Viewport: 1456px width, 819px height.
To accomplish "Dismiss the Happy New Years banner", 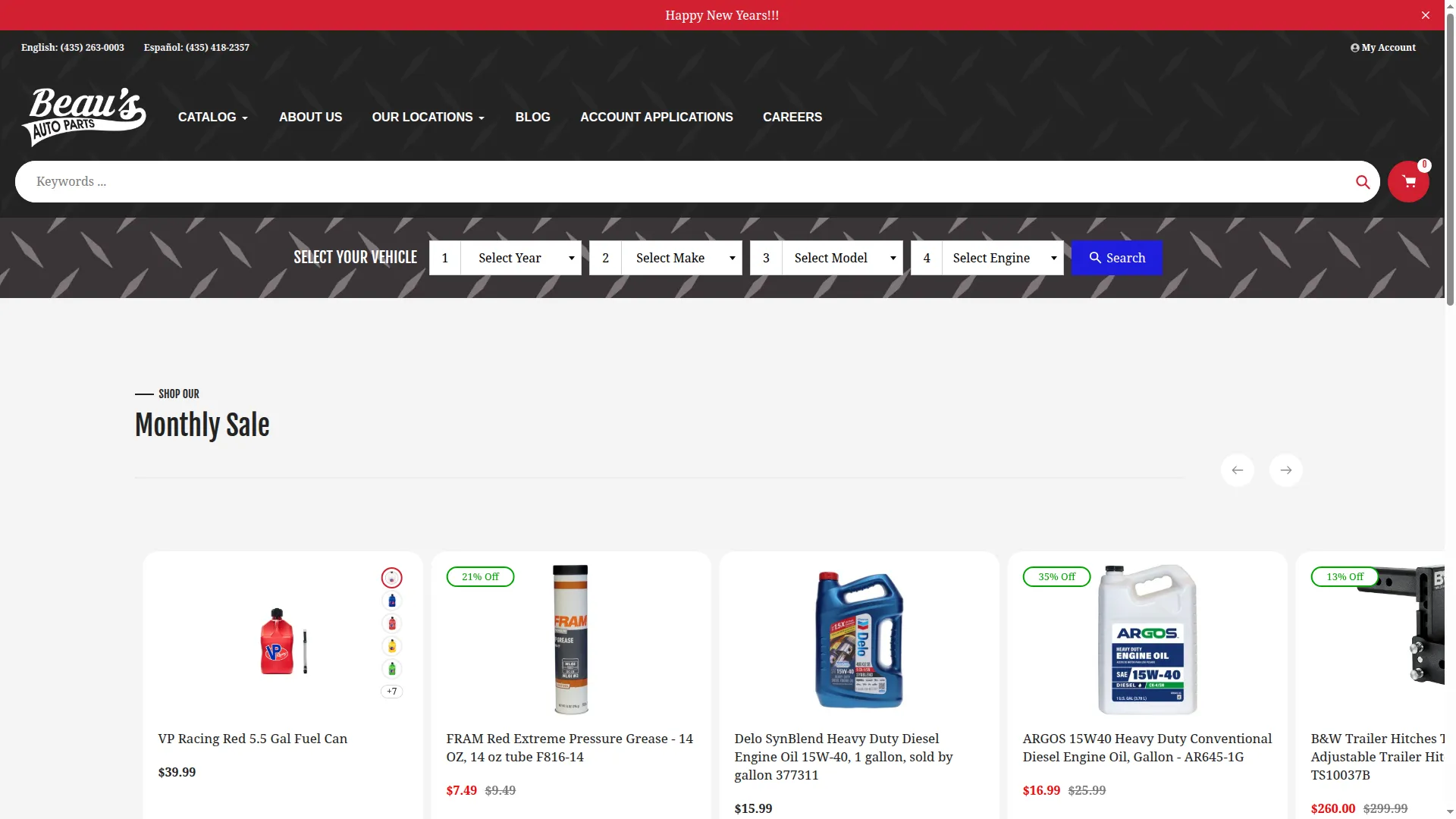I will click(1426, 15).
